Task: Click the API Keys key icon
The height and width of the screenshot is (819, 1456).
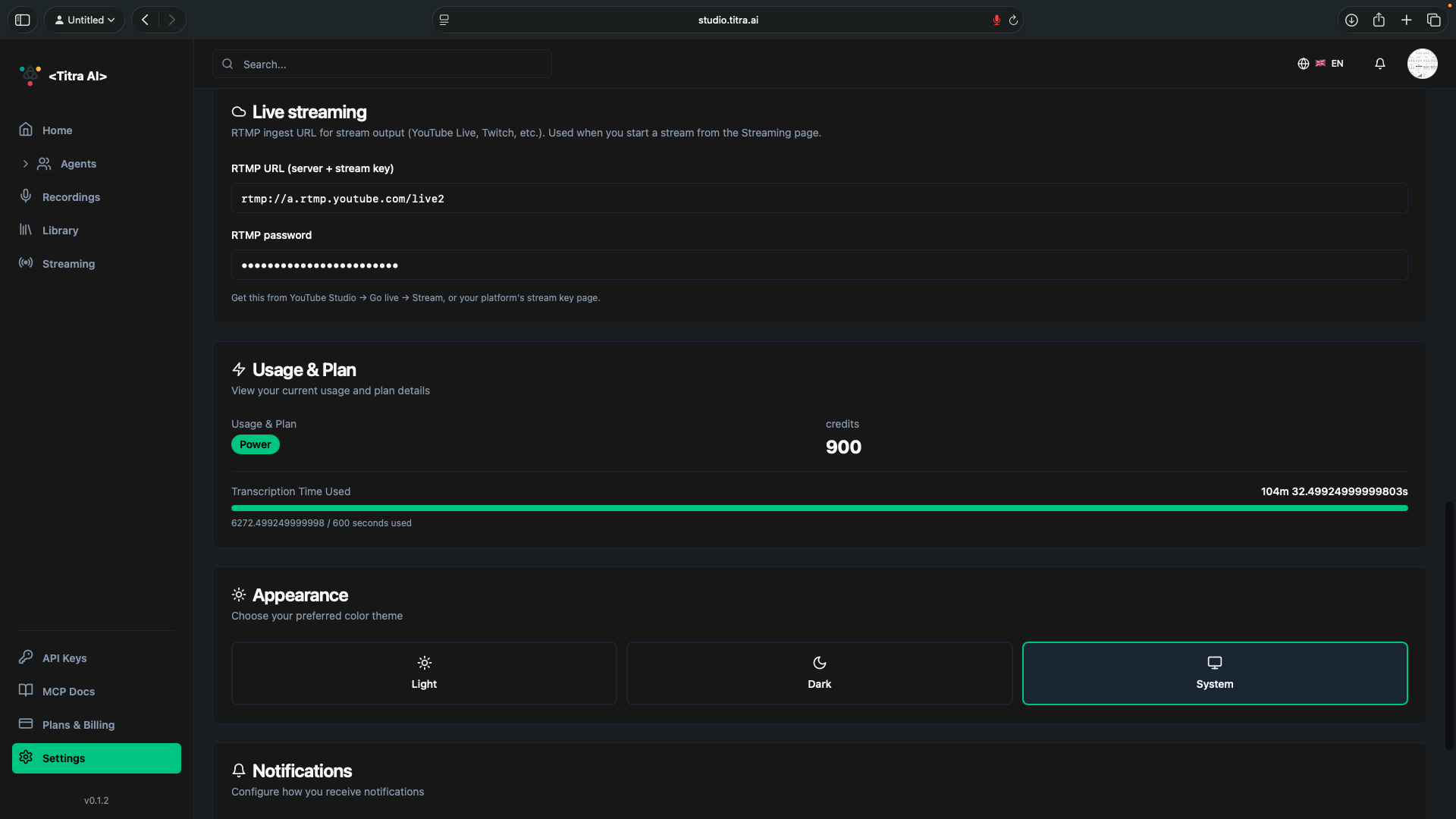Action: 26,657
